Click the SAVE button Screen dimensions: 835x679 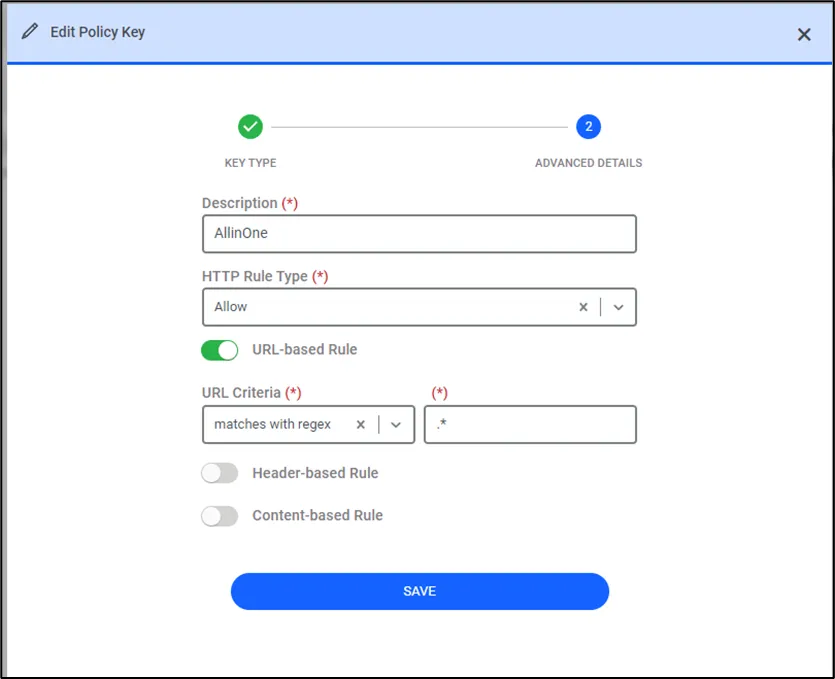click(x=420, y=592)
